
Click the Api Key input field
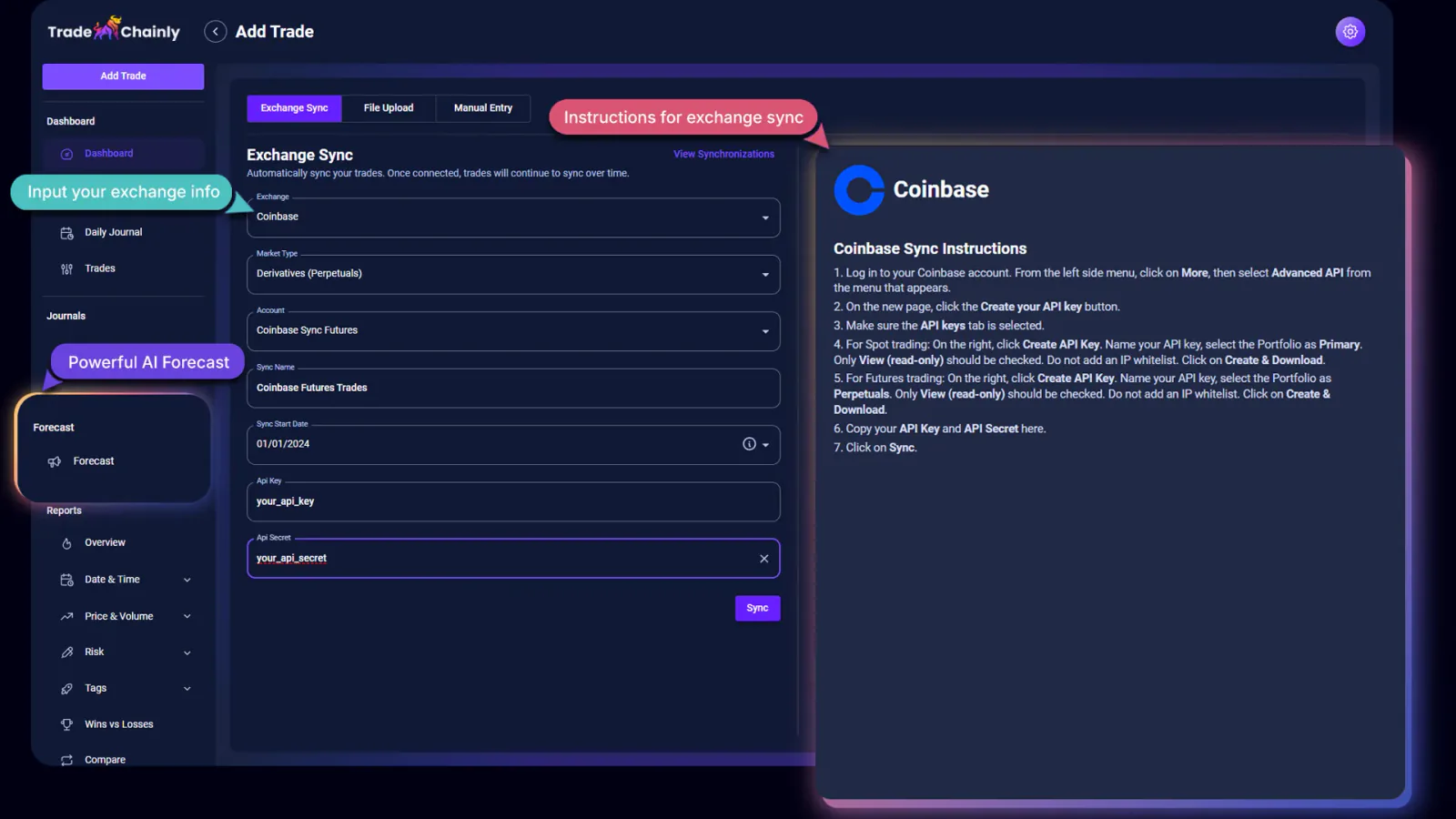click(x=513, y=501)
